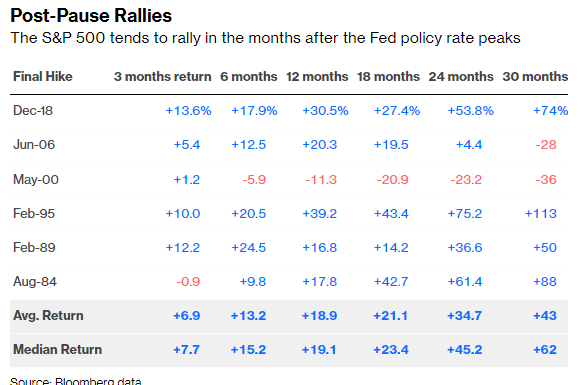
Task: Click the Post-Pause Rallies title
Action: 91,16
